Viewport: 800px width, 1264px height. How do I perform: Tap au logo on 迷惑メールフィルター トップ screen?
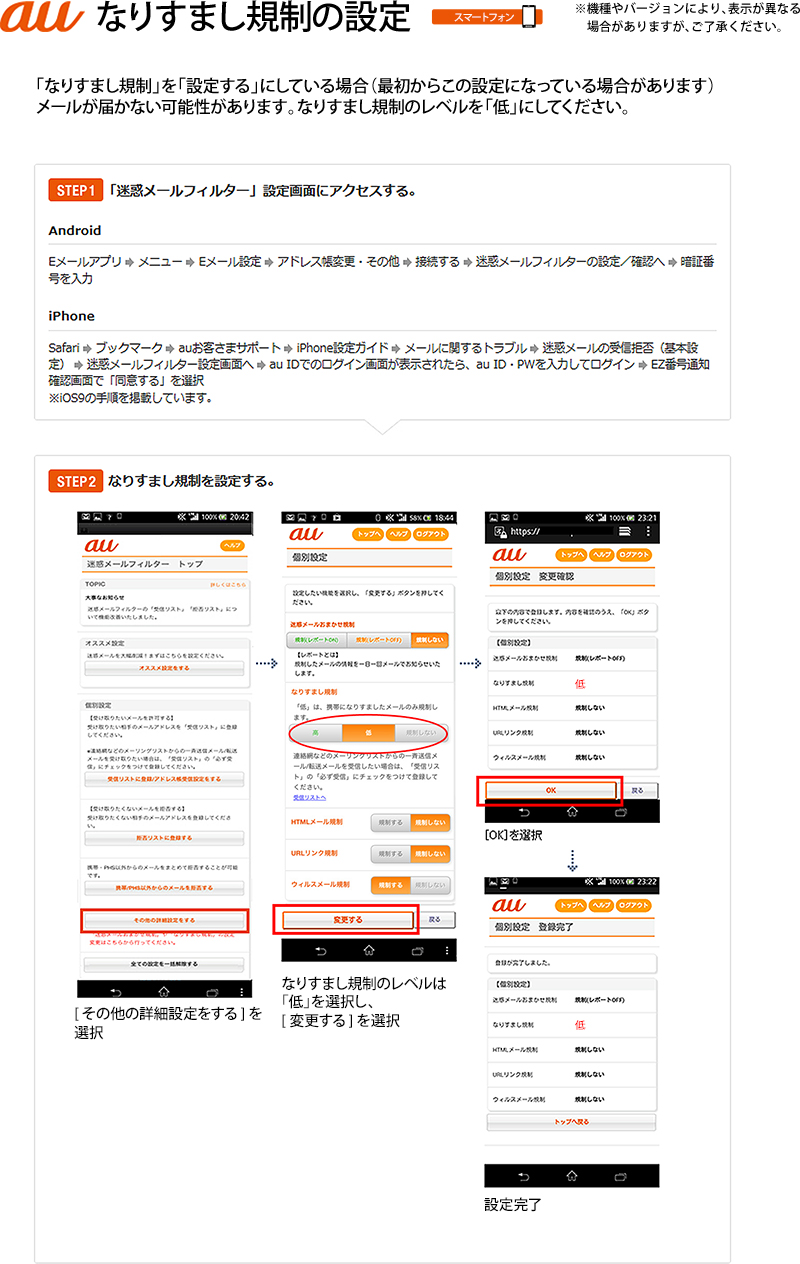101,545
